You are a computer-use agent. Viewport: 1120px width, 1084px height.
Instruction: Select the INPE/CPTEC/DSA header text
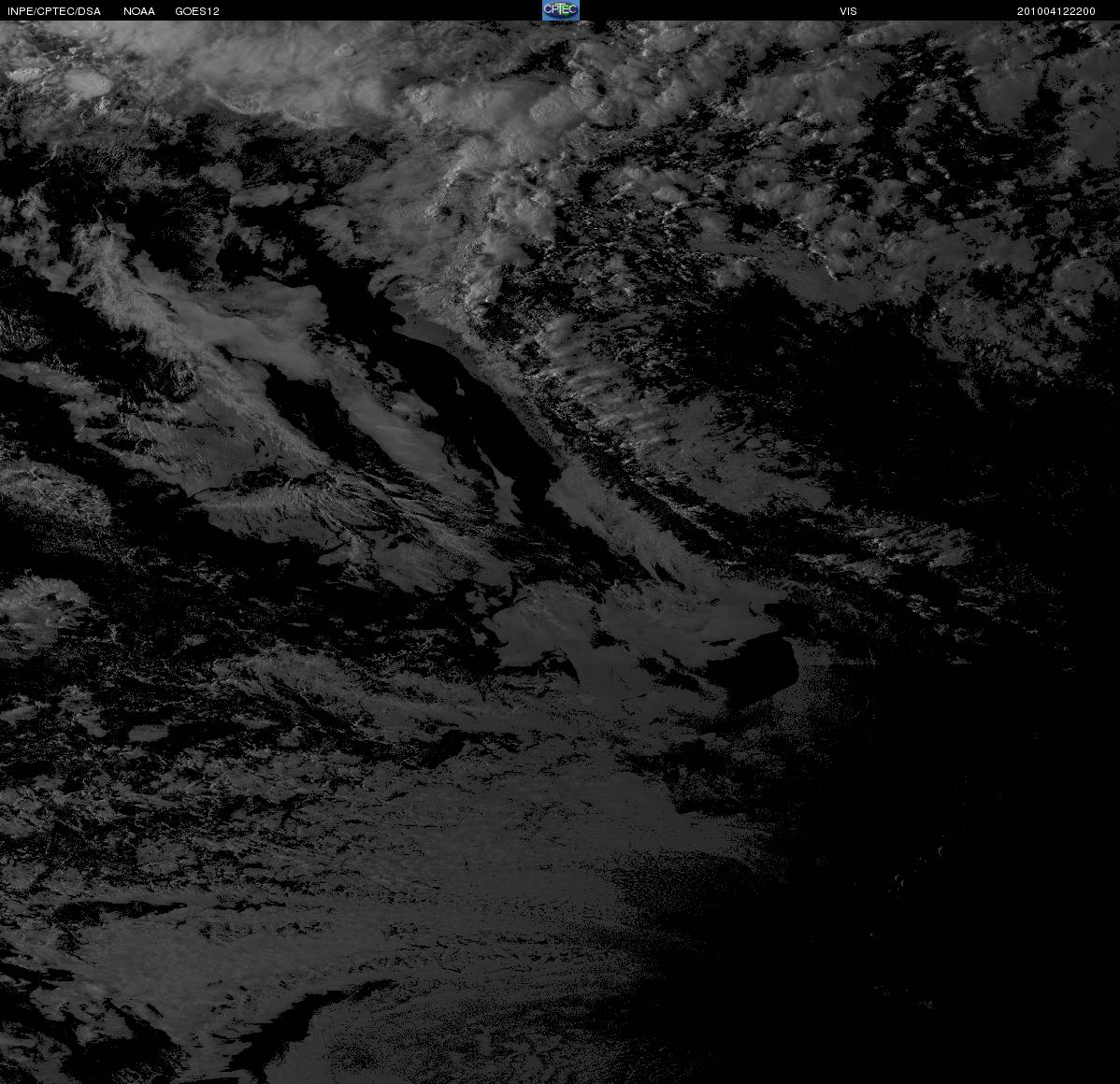click(54, 11)
